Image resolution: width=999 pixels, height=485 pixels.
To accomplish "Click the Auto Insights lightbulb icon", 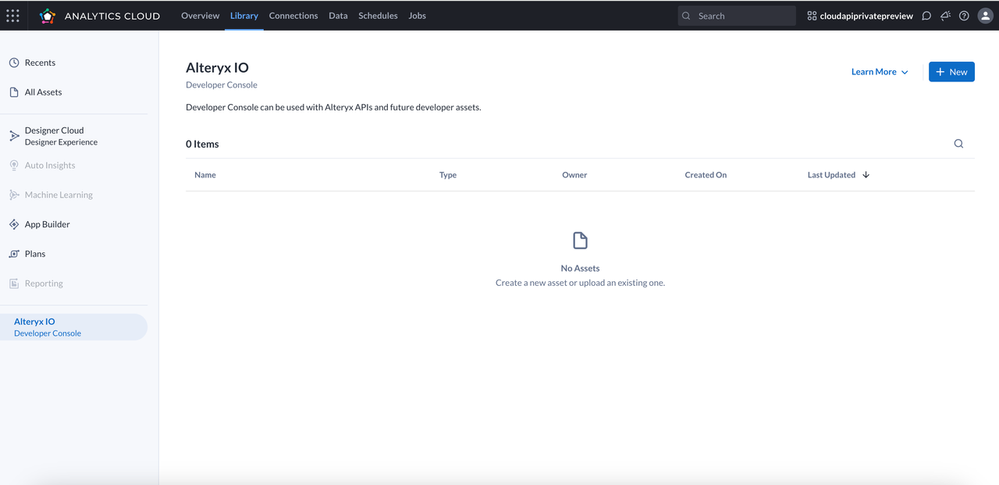I will point(14,166).
